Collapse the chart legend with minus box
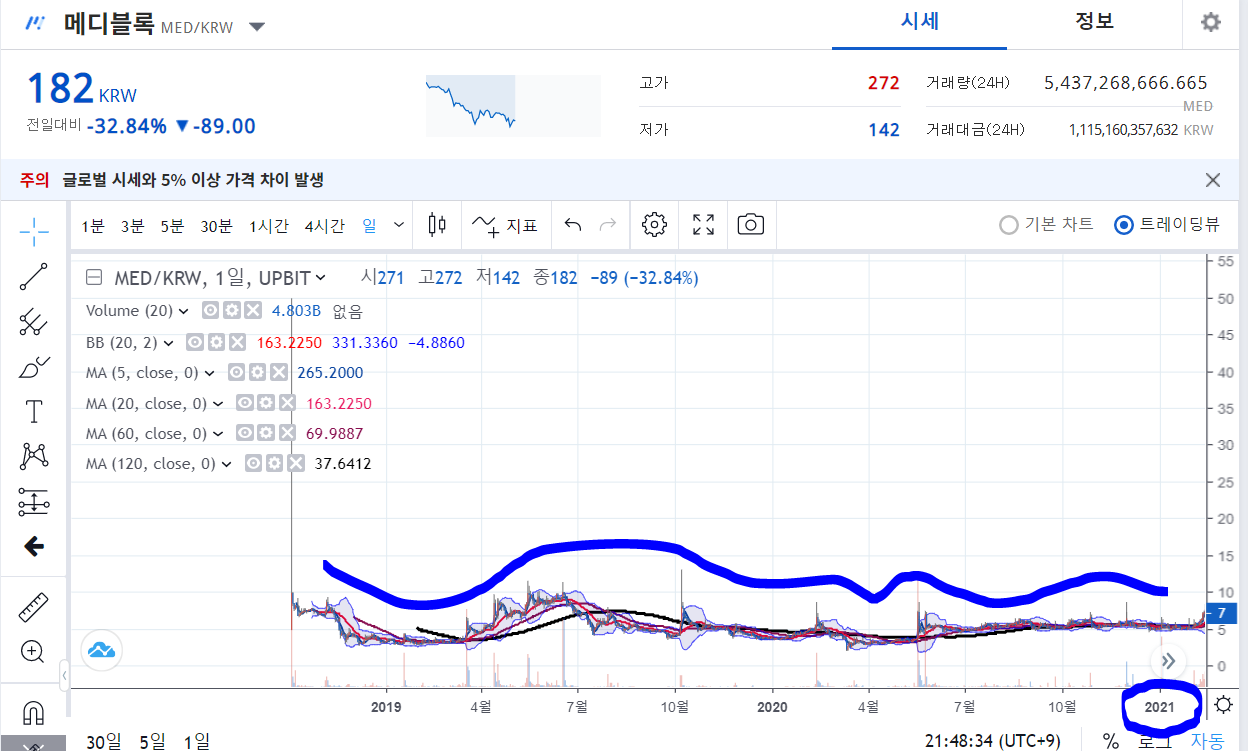This screenshot has height=751, width=1248. click(94, 278)
